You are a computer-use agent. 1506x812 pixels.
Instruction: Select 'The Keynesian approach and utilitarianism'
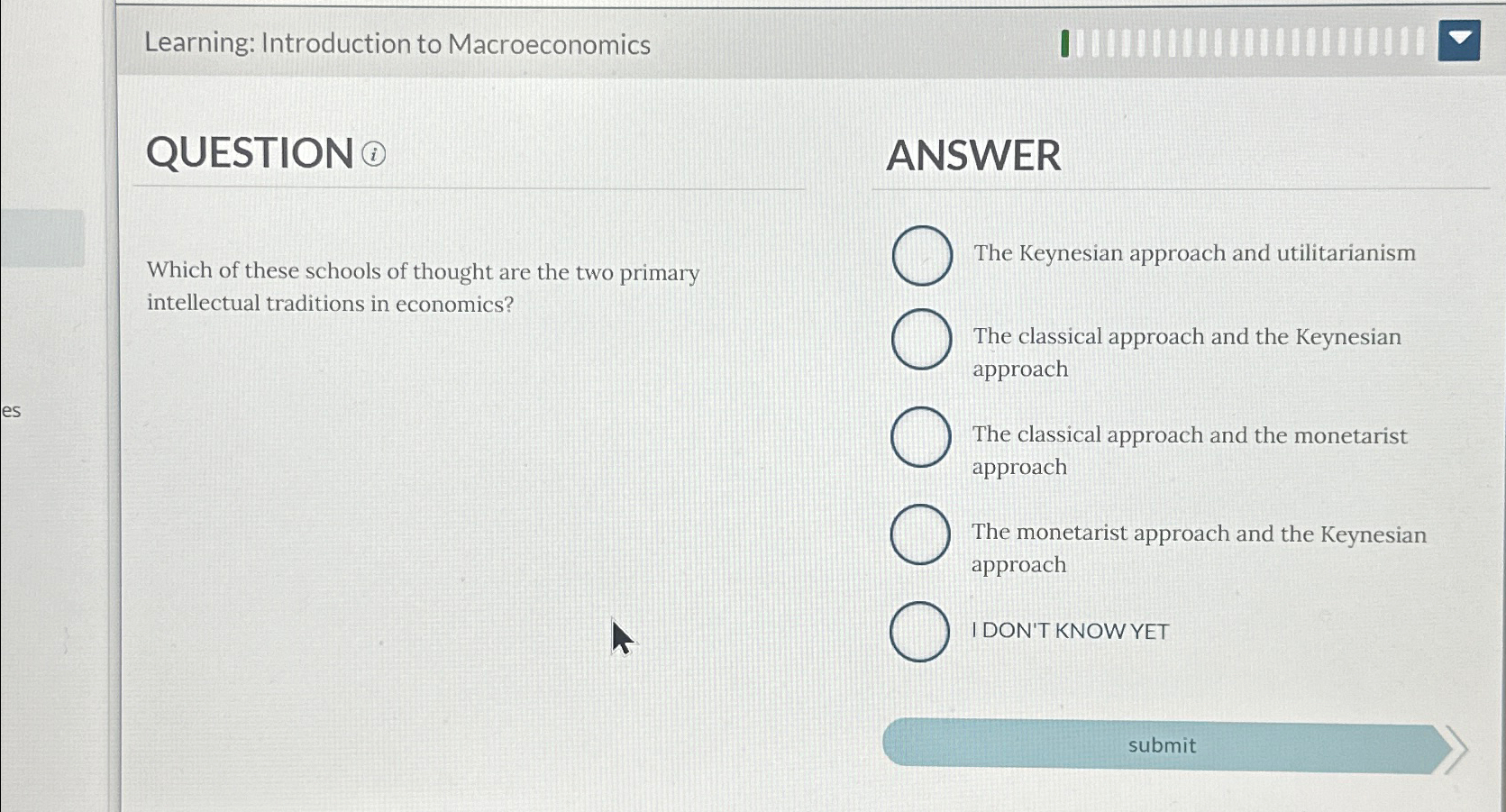pyautogui.click(x=920, y=255)
